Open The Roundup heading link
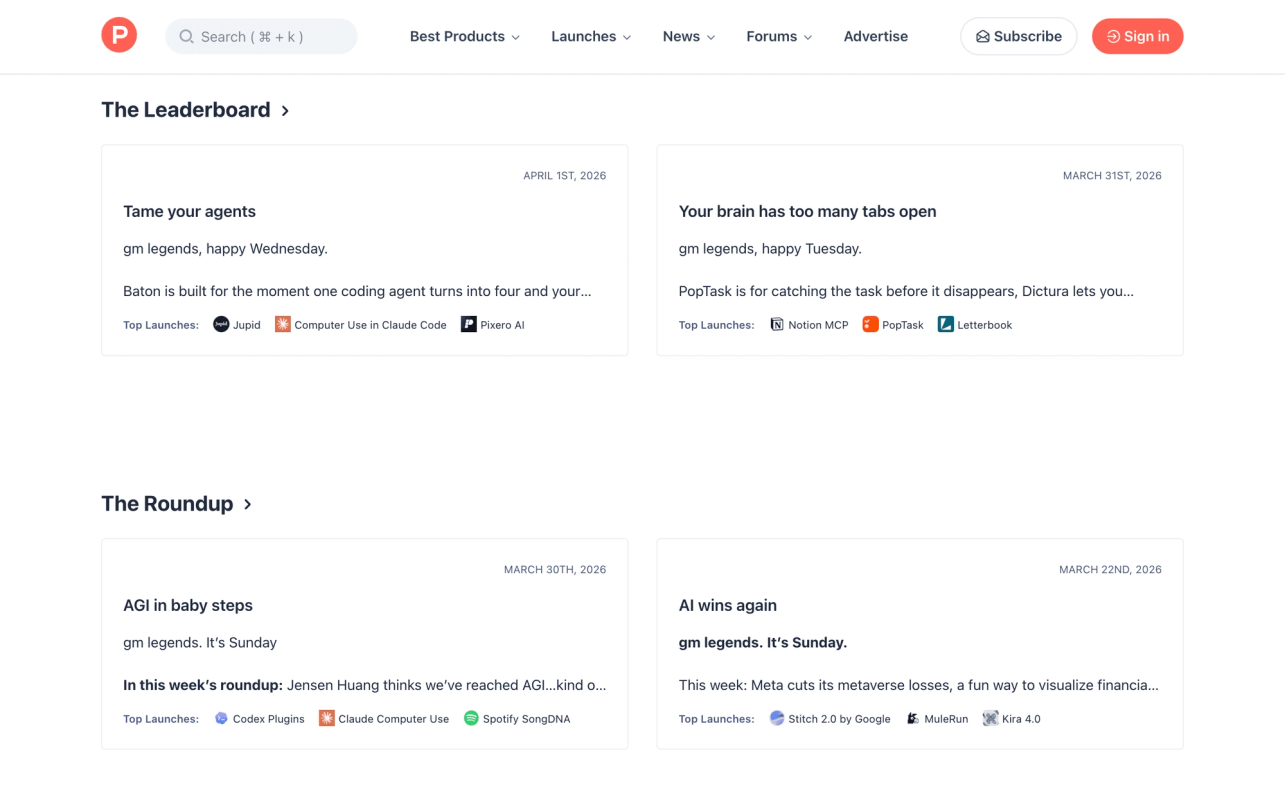 coord(167,504)
